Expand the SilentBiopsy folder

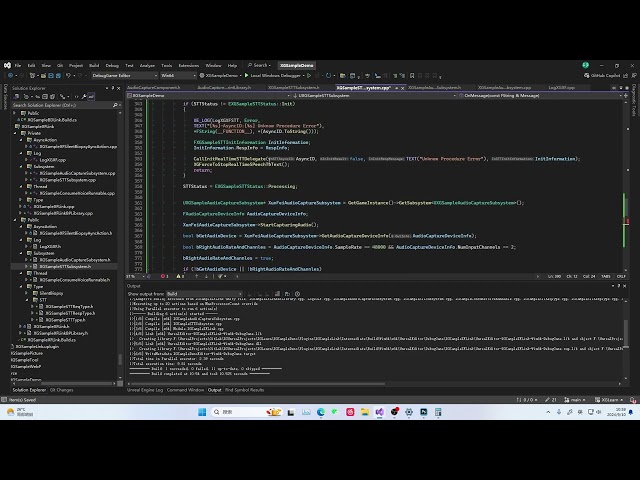pos(27,293)
